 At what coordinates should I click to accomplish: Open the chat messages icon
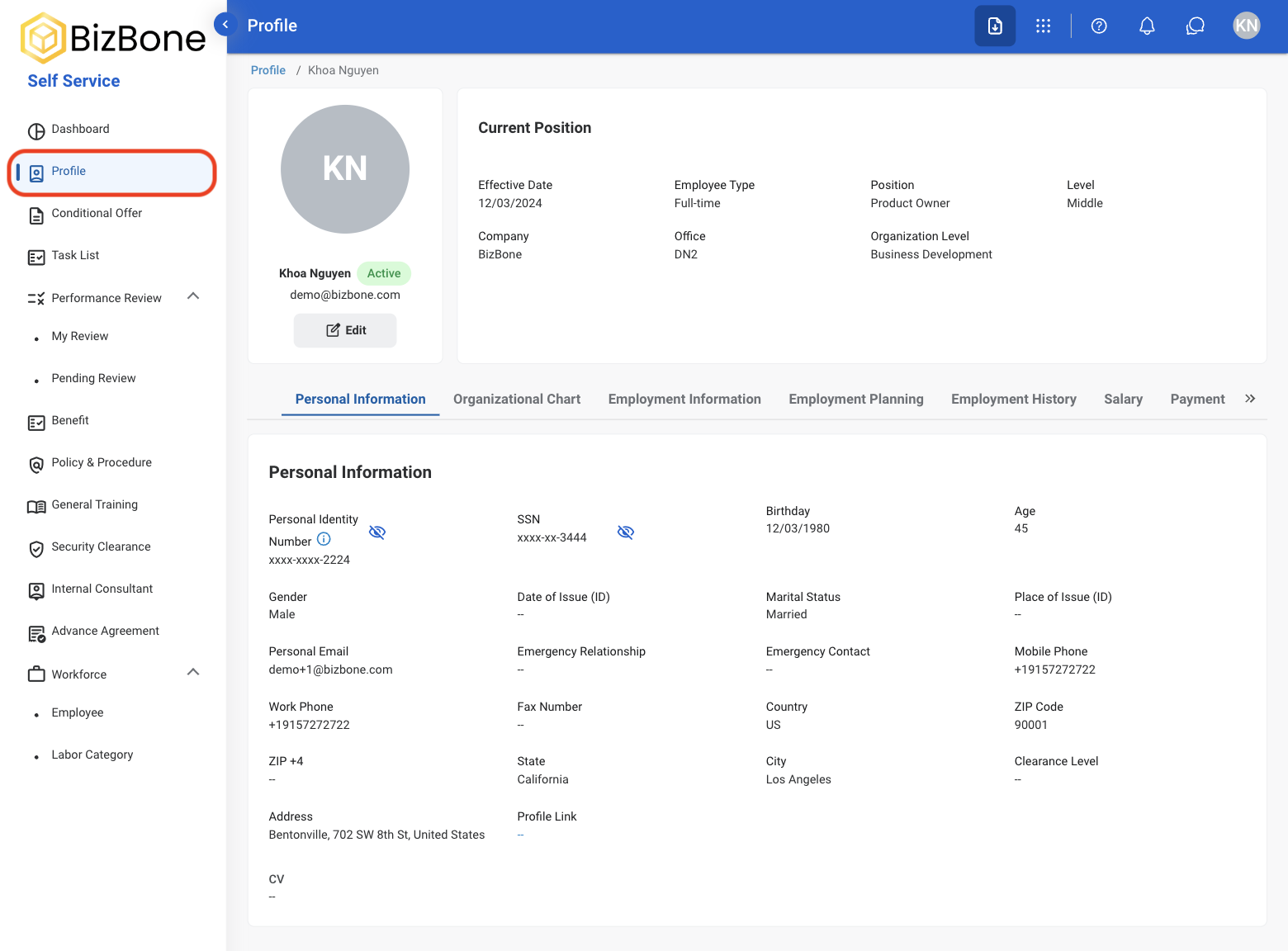(1195, 26)
